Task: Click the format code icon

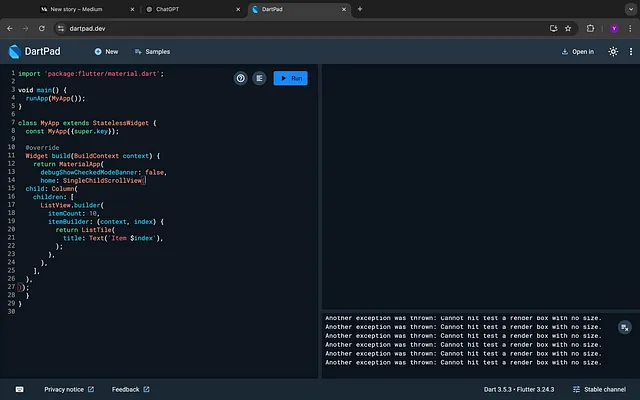Action: (259, 78)
